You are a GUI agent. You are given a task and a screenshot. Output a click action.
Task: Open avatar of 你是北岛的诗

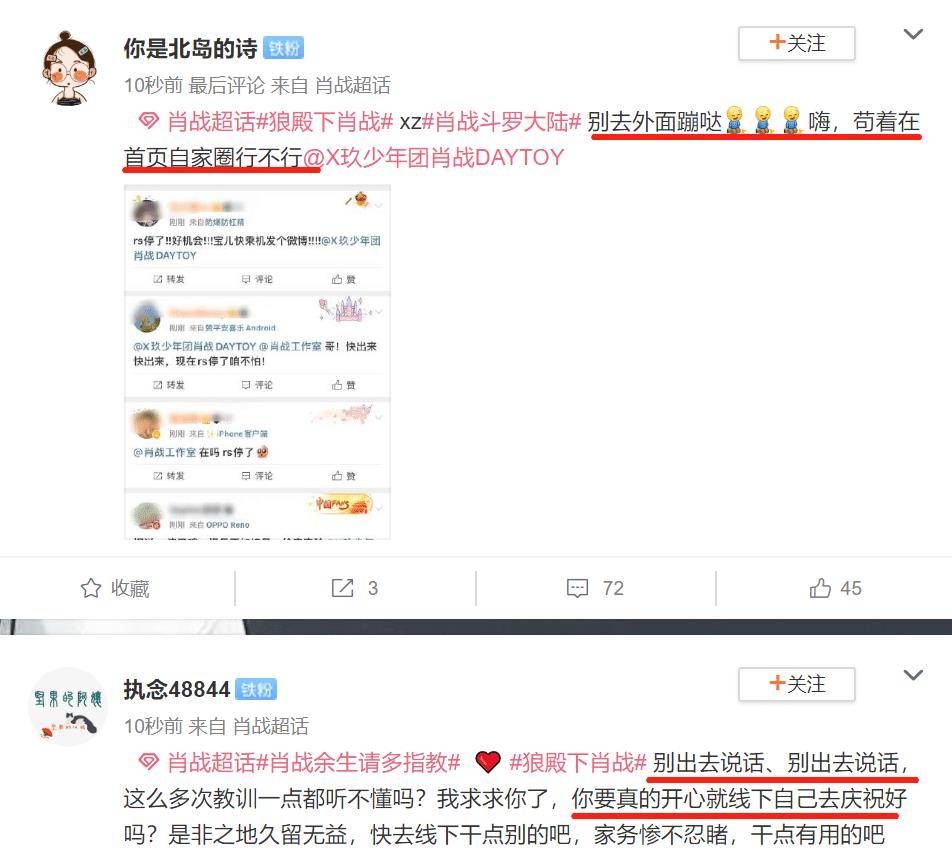point(69,68)
